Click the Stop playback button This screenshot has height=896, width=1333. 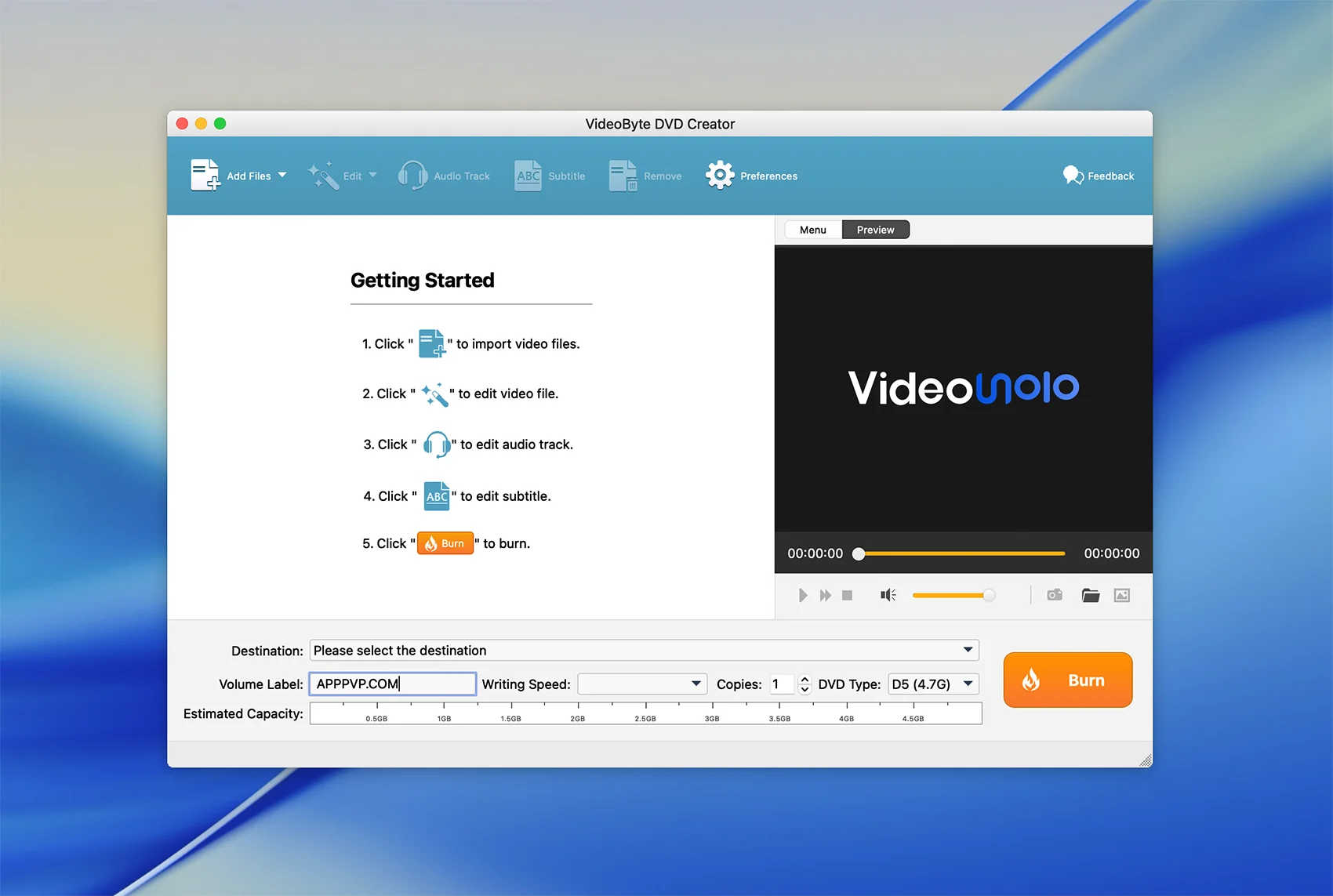tap(847, 595)
